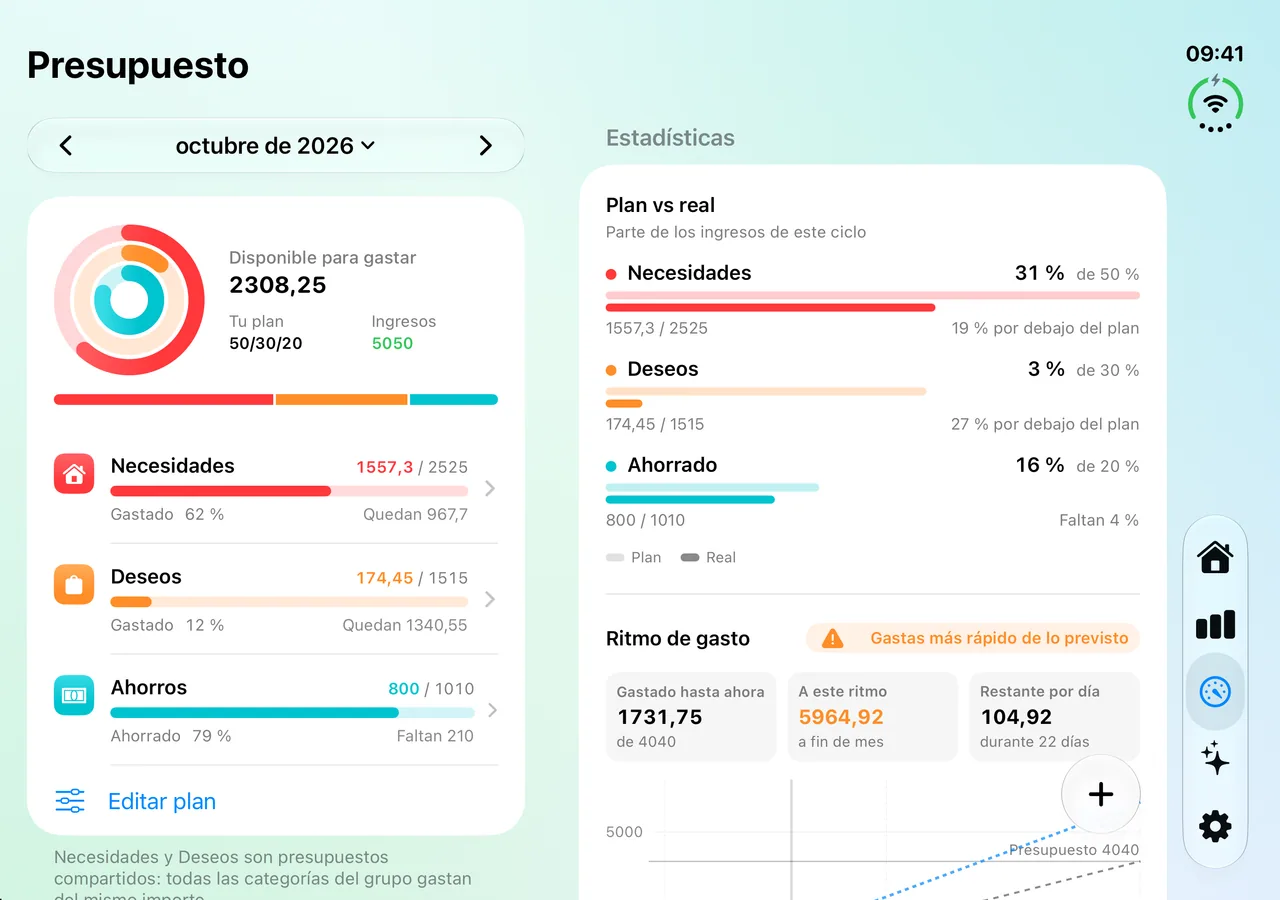This screenshot has width=1280, height=900.
Task: Click the 'Disponible para gastar' amount 2308,25
Action: click(278, 285)
